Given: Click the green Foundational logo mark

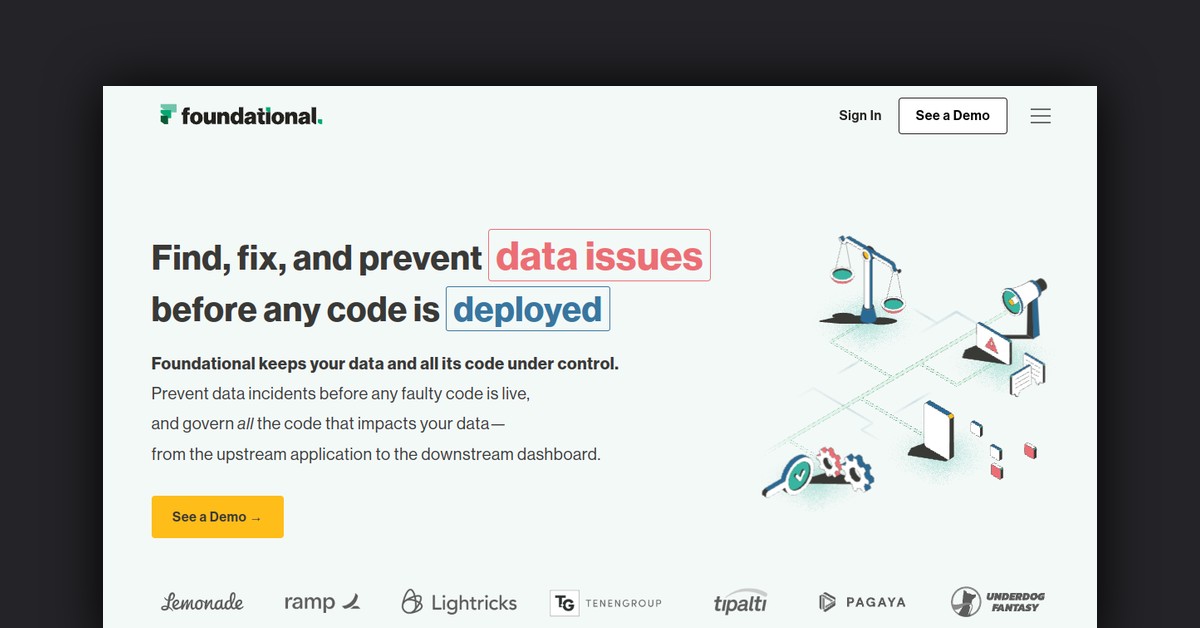Looking at the screenshot, I should [x=168, y=115].
